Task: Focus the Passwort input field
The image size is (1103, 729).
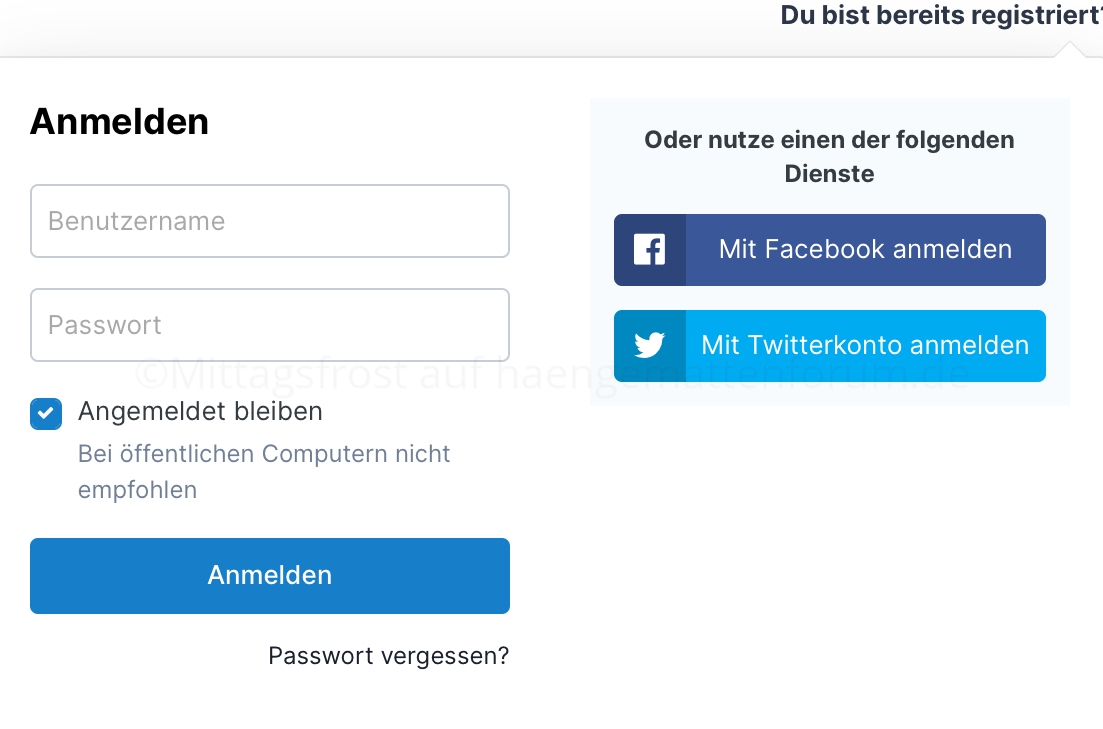Action: click(x=270, y=325)
